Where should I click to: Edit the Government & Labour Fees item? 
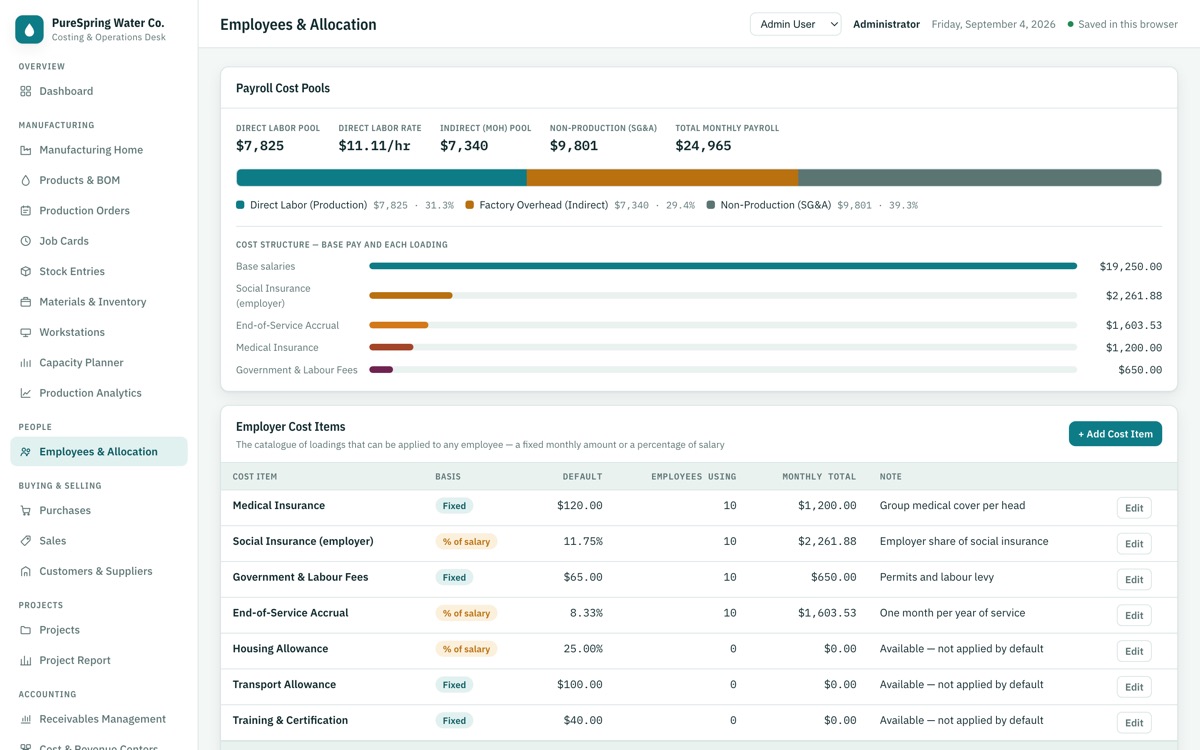click(1134, 580)
